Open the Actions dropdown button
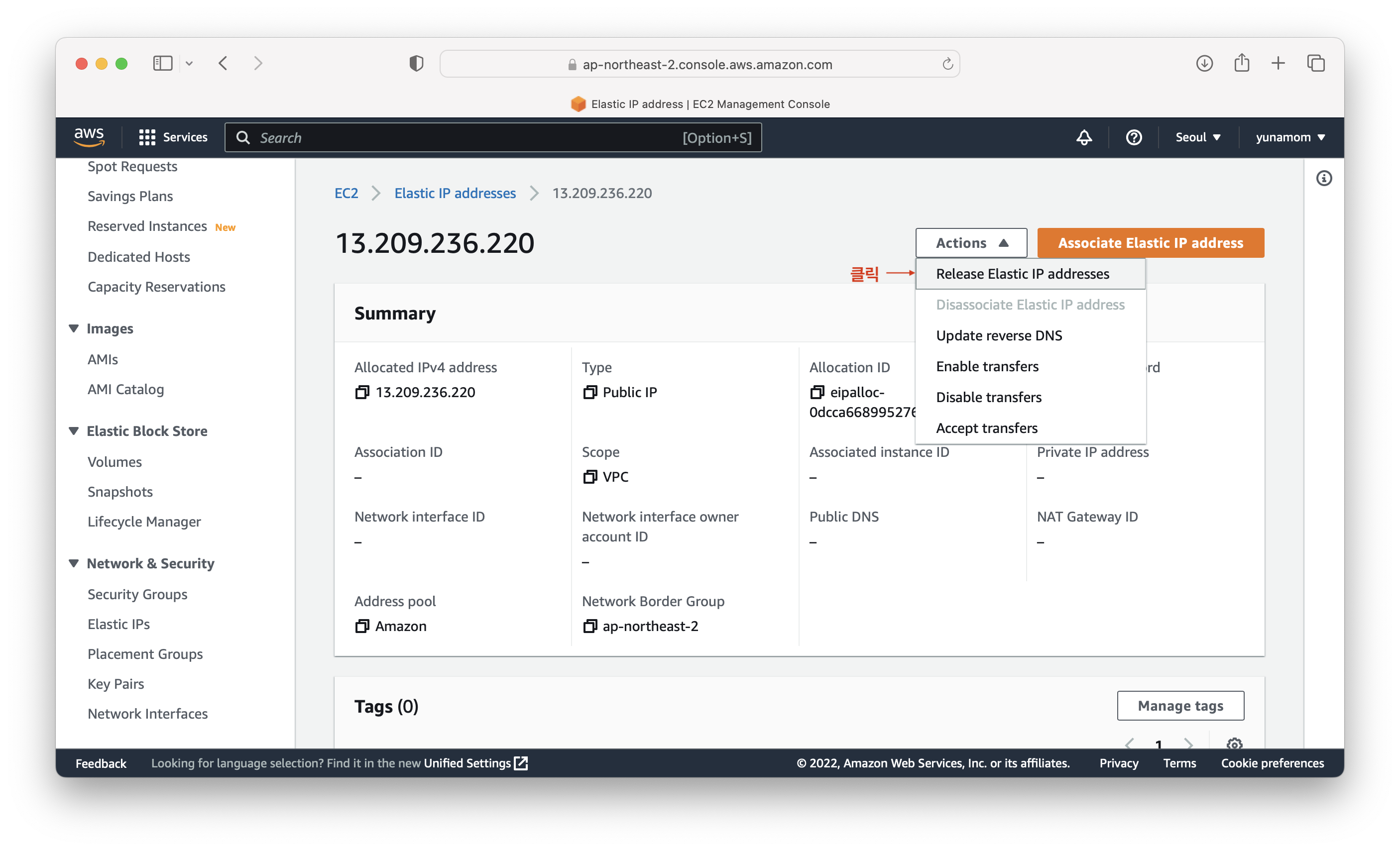The width and height of the screenshot is (1400, 851). click(x=971, y=242)
